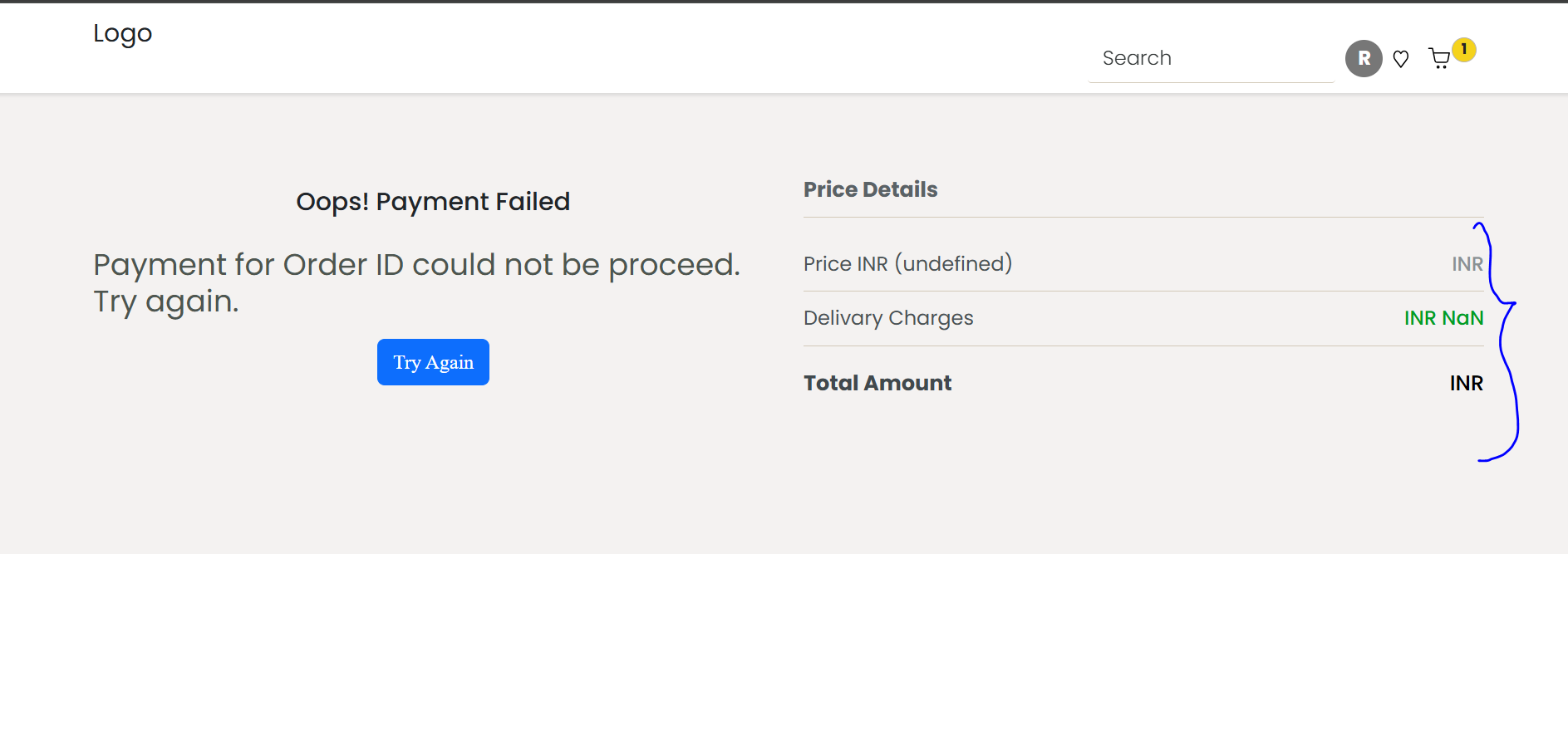
Task: Click the divider line under Price Details
Action: pyautogui.click(x=1143, y=217)
